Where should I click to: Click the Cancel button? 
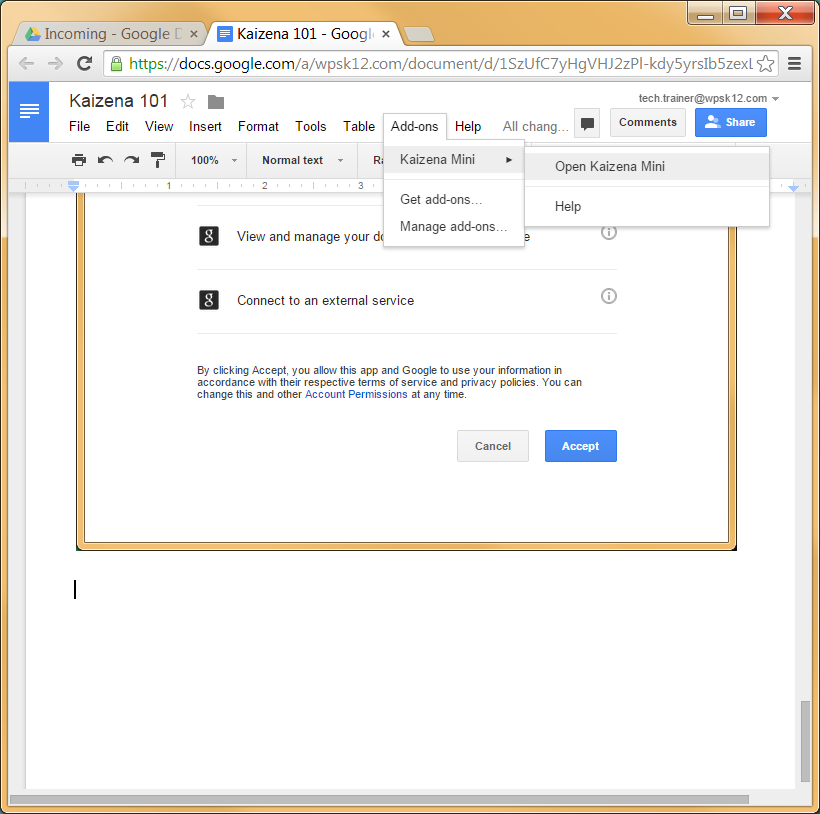tap(493, 446)
